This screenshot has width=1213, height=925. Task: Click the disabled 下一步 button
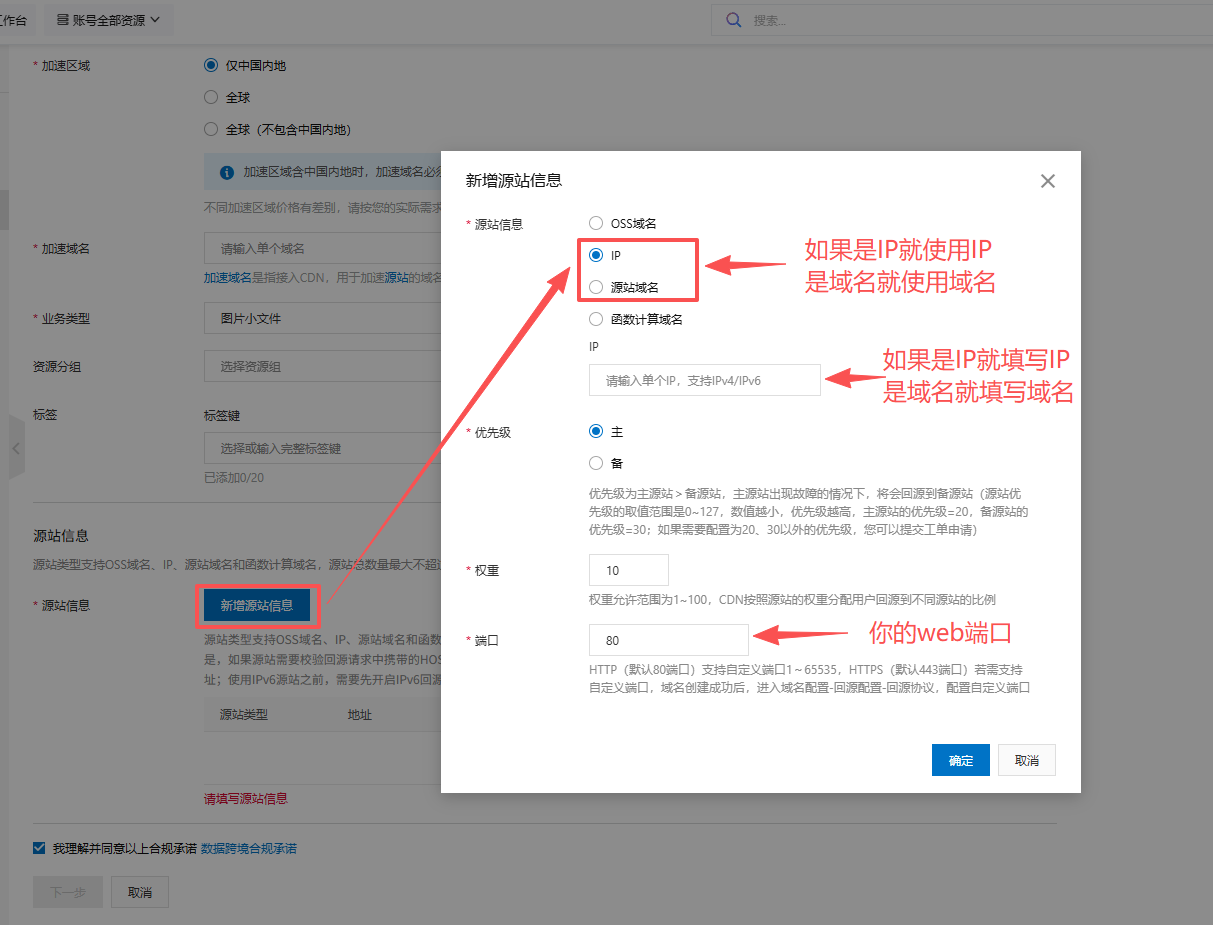coord(68,892)
